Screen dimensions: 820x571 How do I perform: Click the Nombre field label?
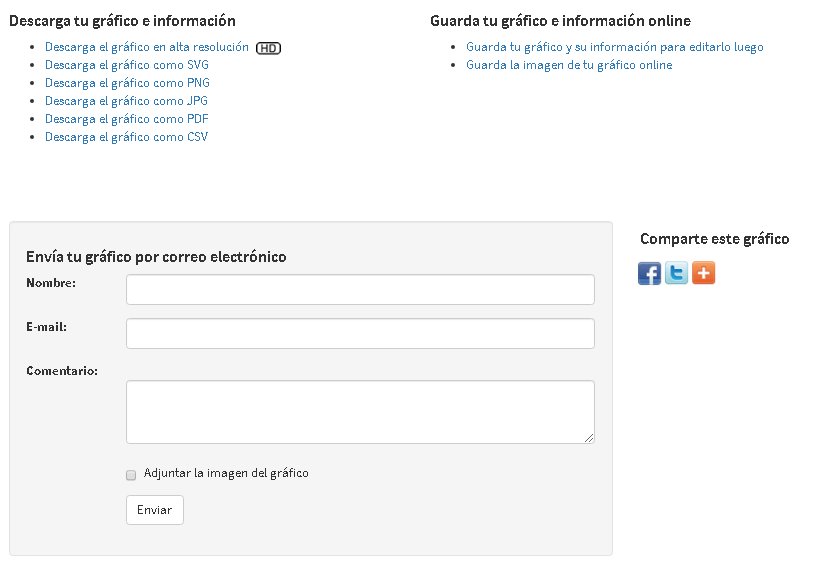click(x=51, y=283)
